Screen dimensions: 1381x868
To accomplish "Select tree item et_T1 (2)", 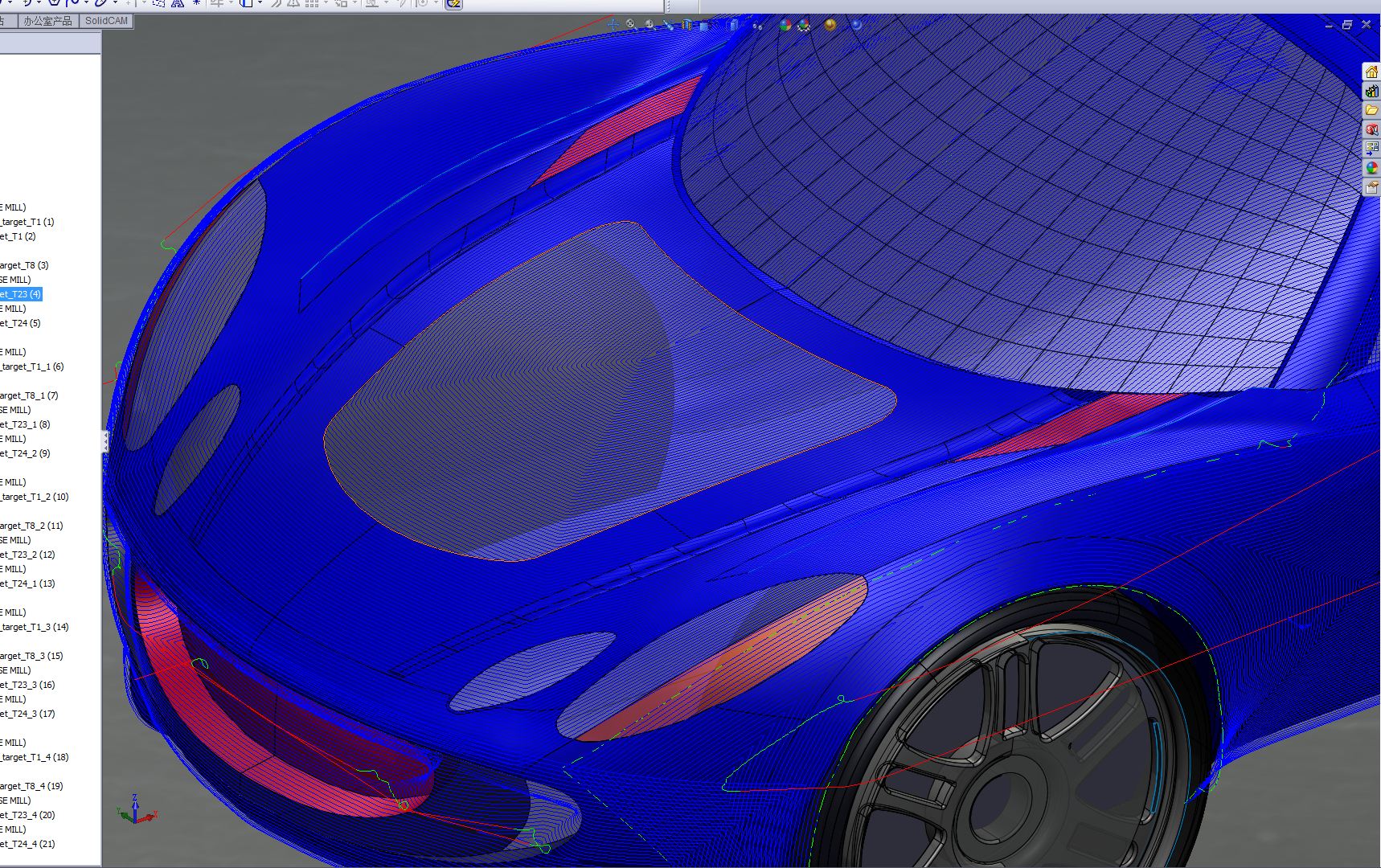I will coord(18,236).
